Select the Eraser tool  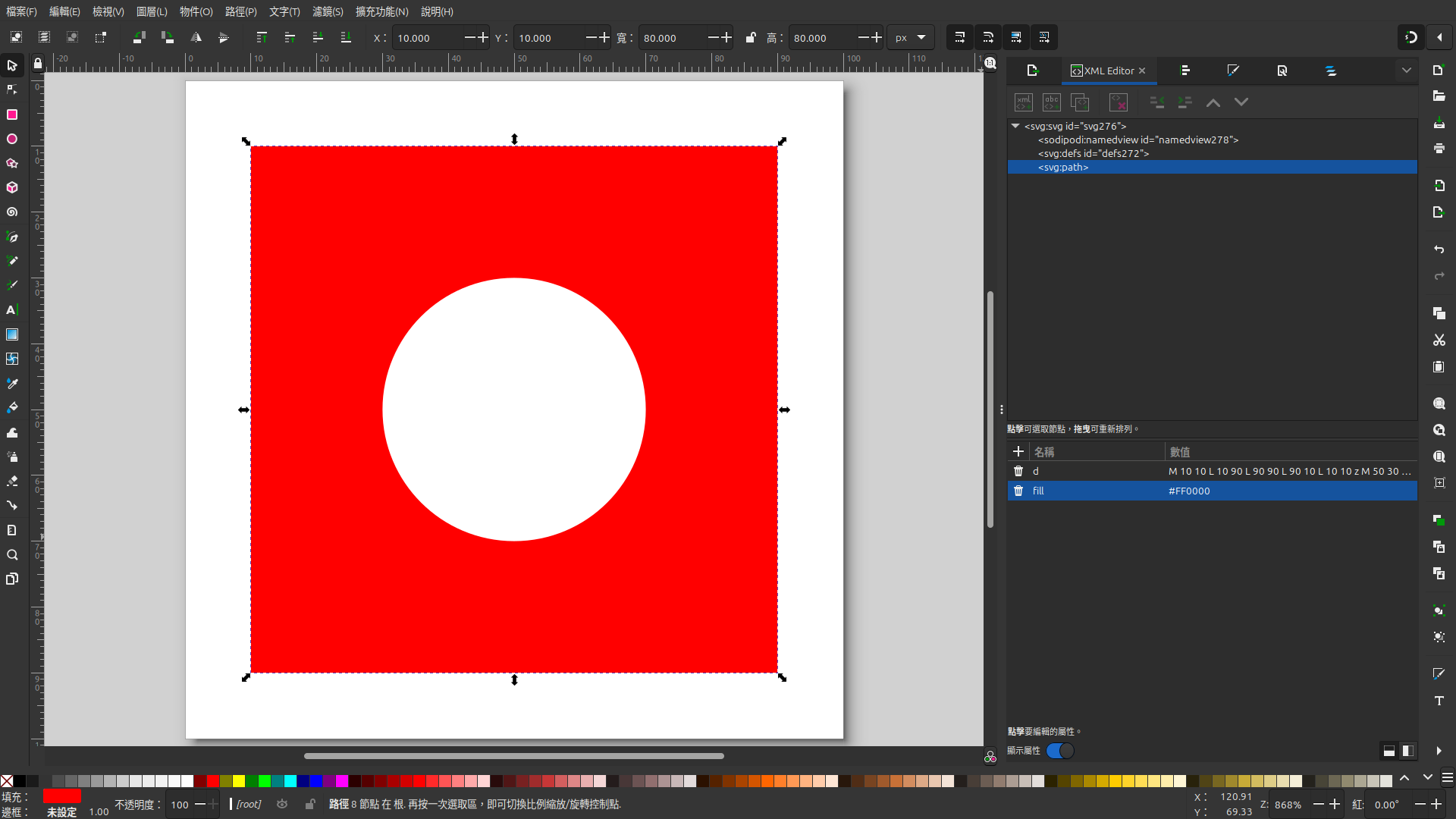click(x=12, y=482)
